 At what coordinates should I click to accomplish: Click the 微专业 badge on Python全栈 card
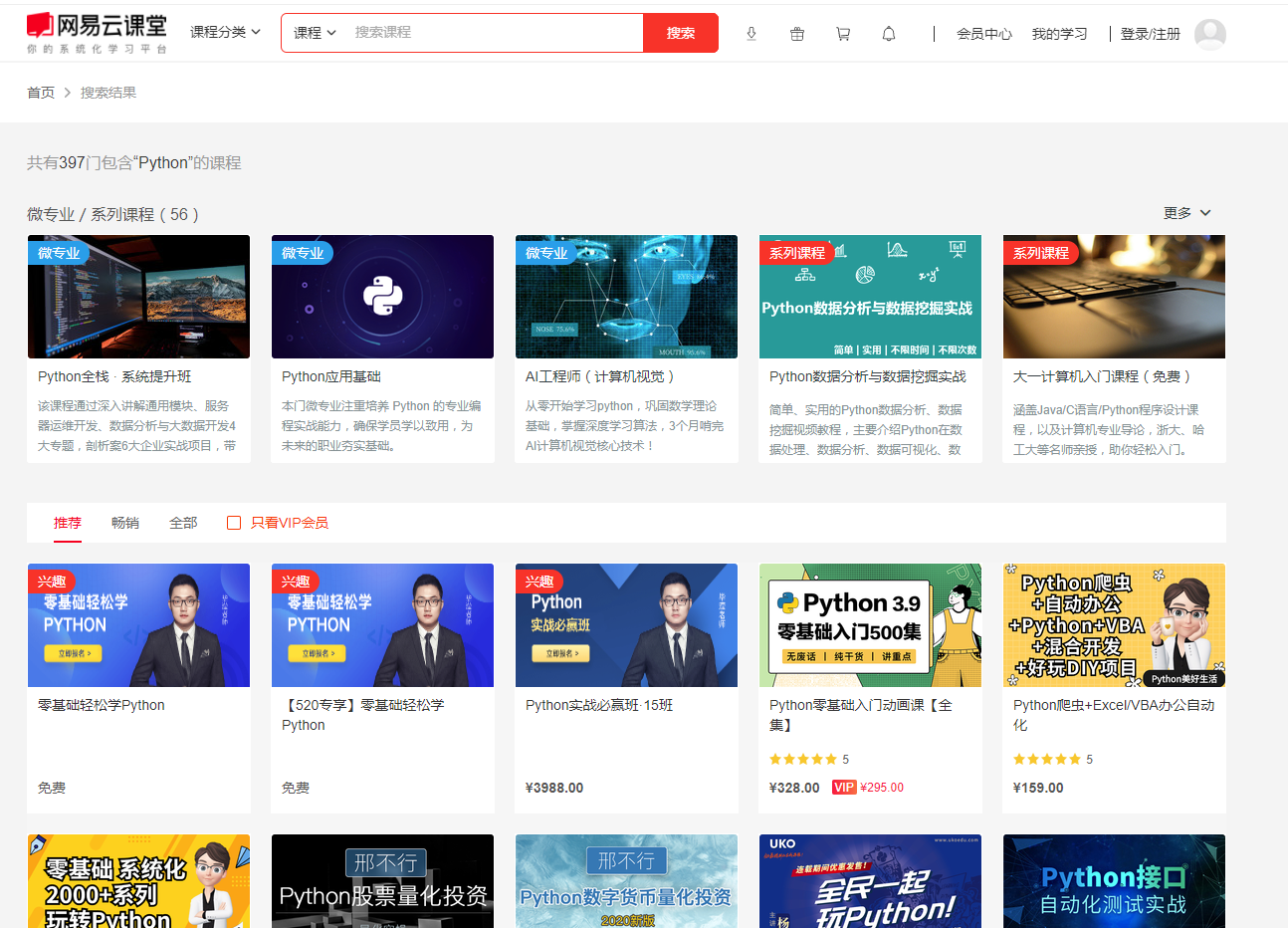tap(59, 253)
